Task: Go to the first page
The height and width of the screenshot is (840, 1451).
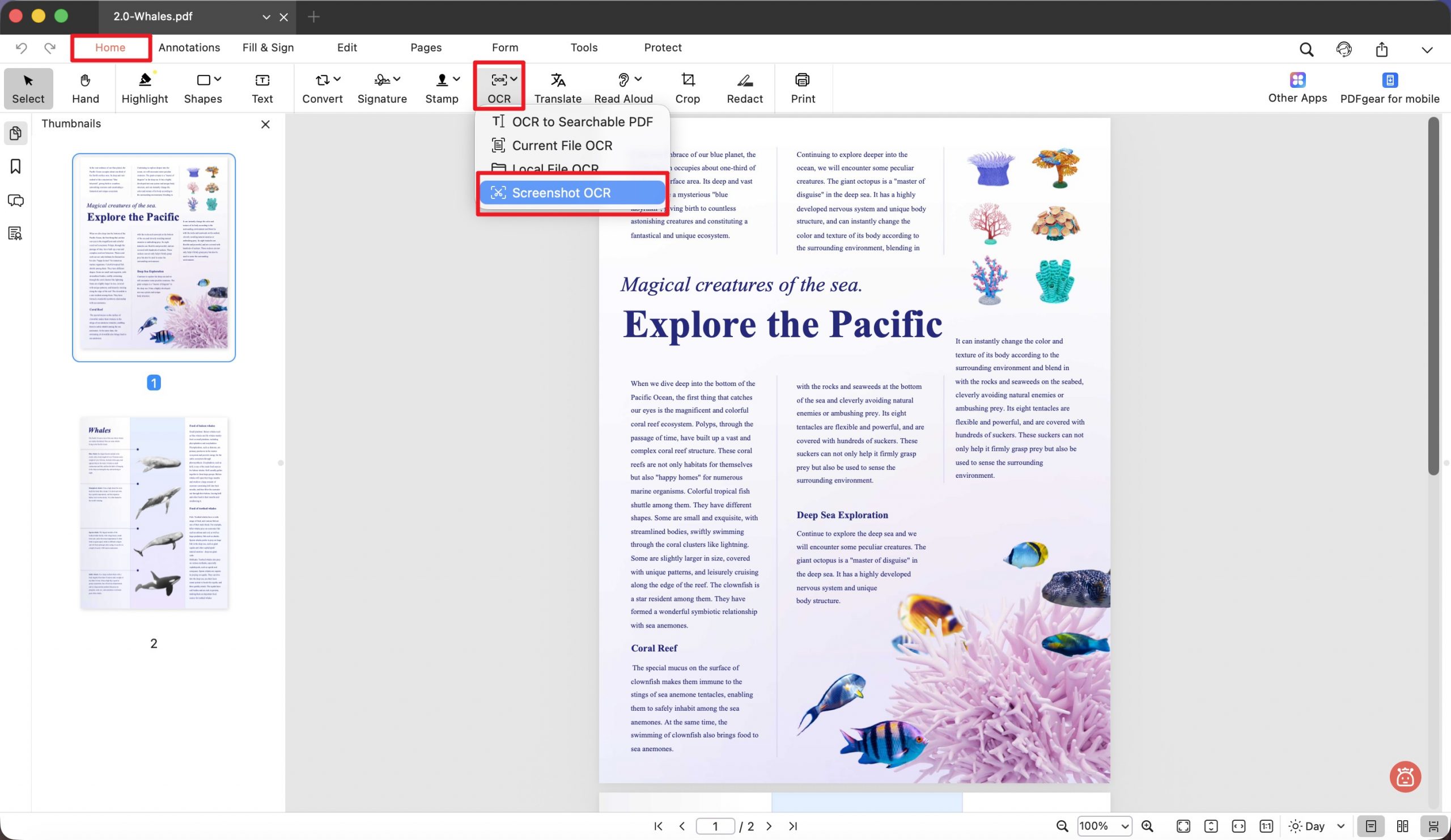Action: click(658, 826)
